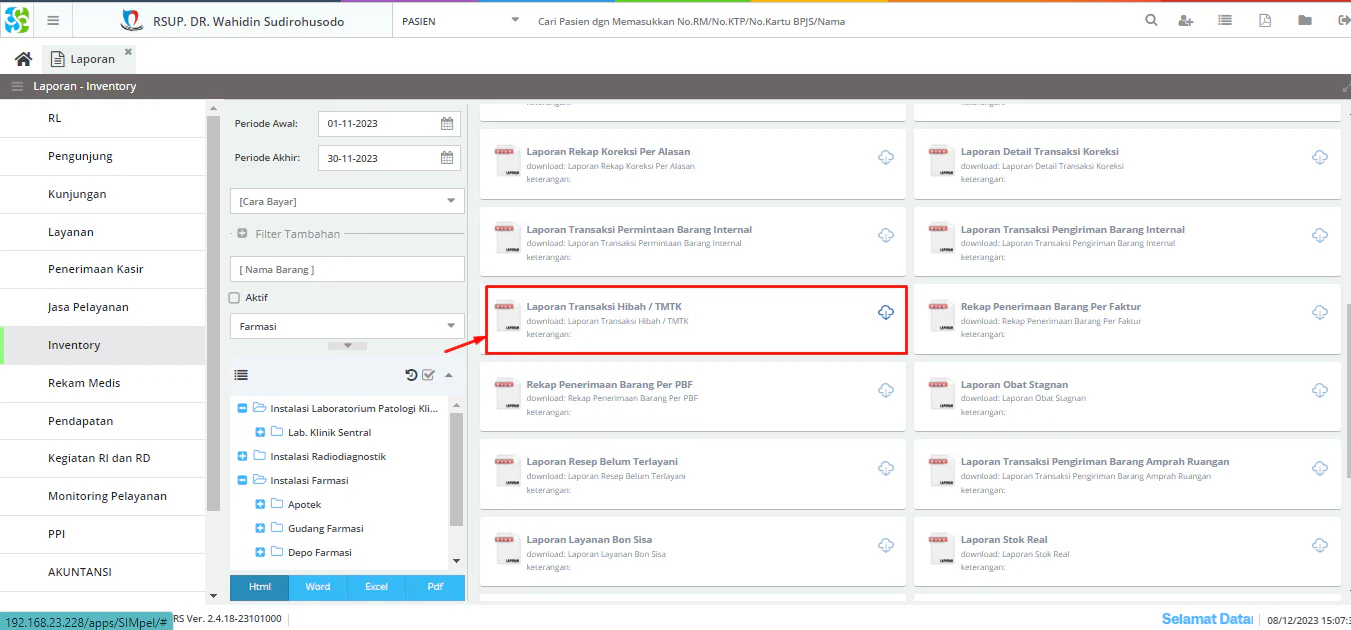1351x630 pixels.
Task: Select Pendapatan report category
Action: tap(103, 421)
